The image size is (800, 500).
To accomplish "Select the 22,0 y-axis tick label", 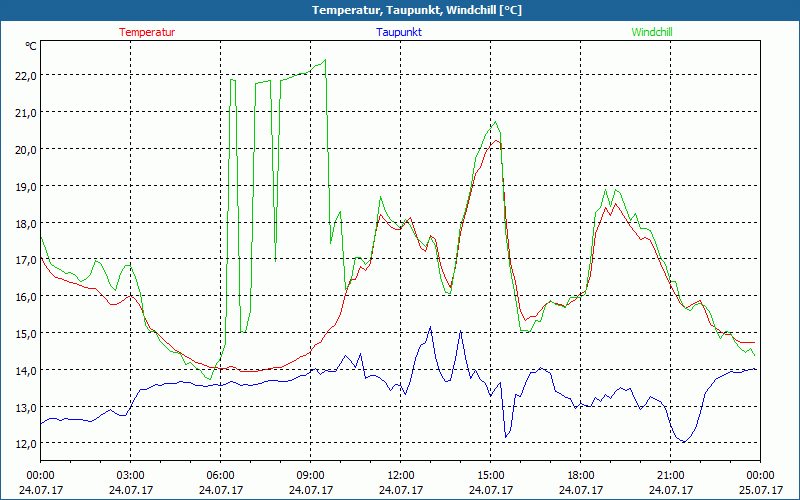I will point(24,76).
